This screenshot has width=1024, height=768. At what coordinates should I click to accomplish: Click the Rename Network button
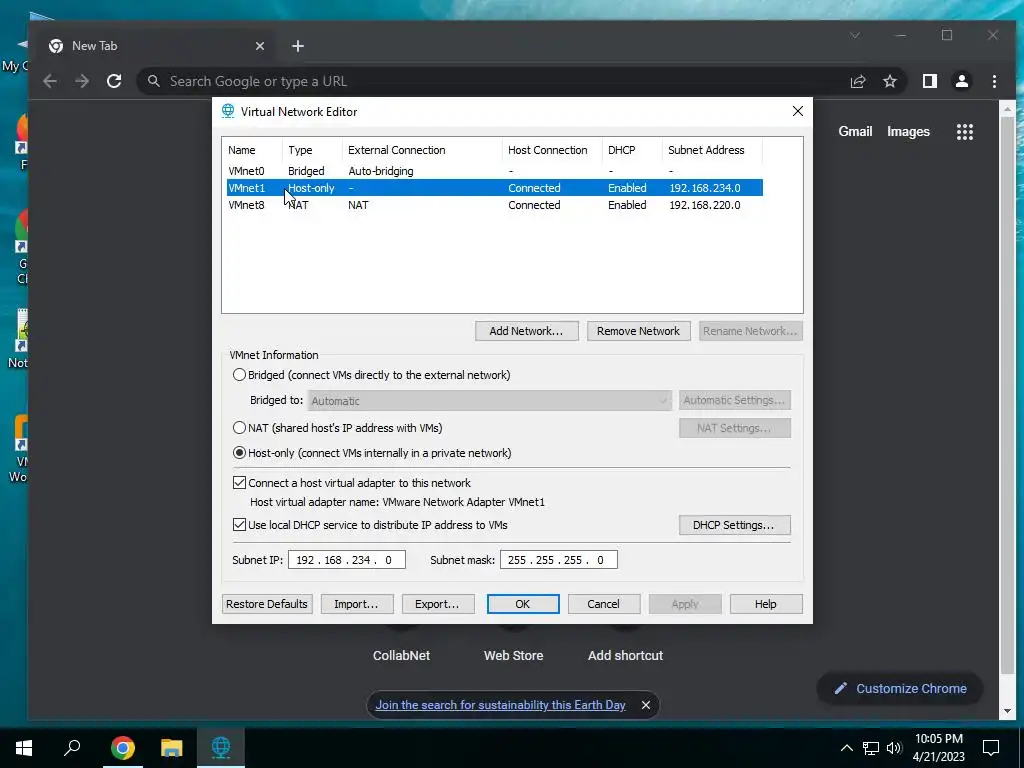(x=750, y=331)
